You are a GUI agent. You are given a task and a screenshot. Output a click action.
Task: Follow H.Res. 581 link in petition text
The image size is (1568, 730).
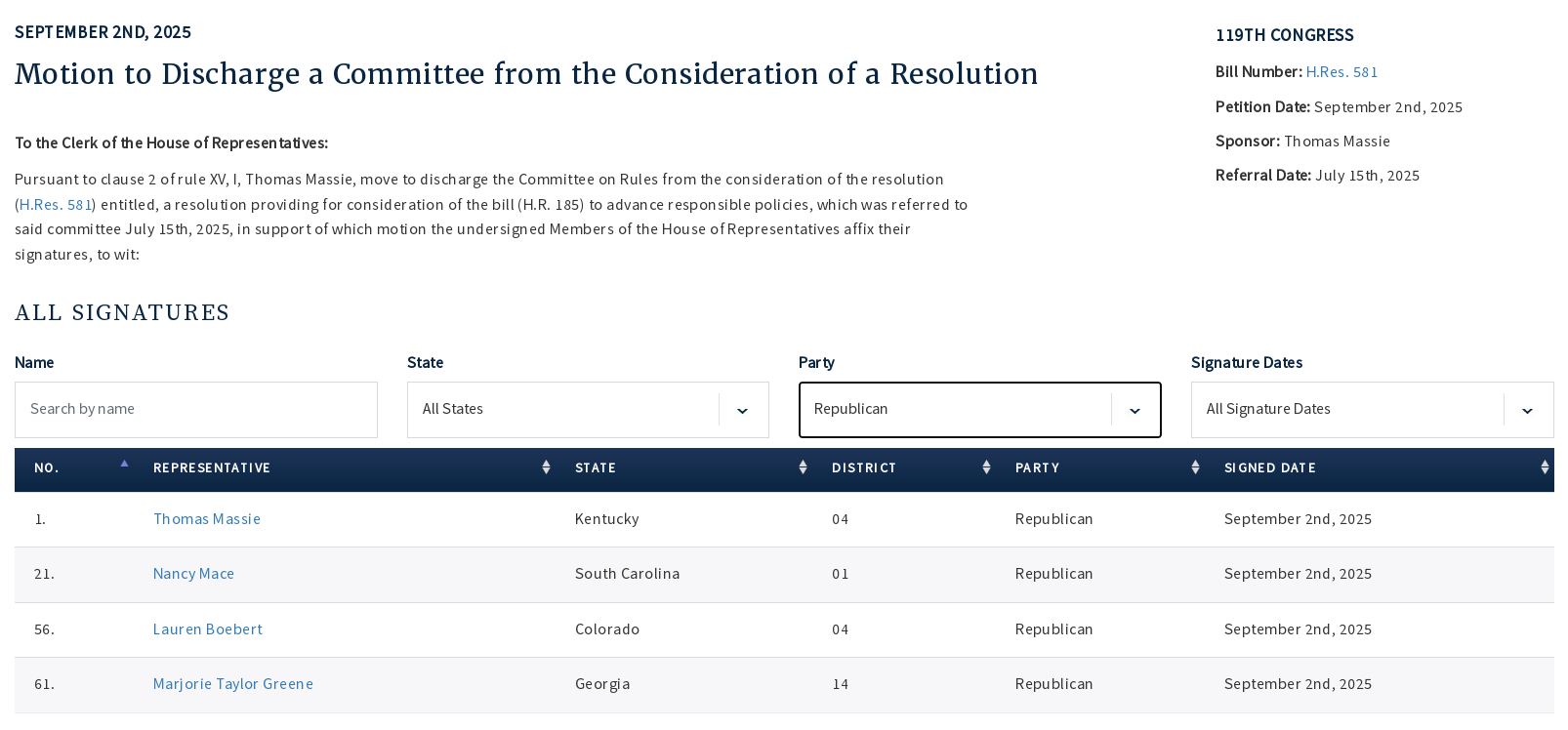(56, 205)
